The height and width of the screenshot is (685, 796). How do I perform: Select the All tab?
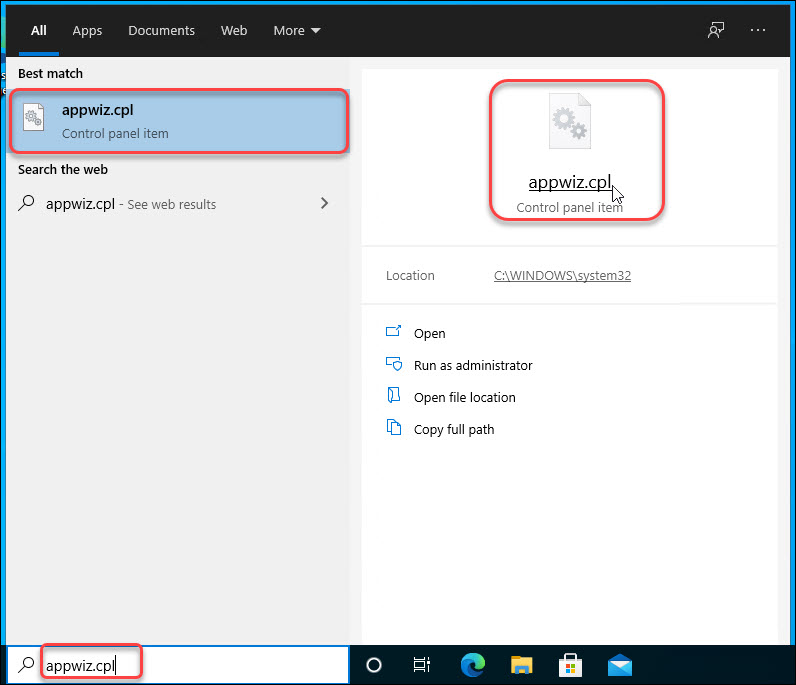point(39,31)
